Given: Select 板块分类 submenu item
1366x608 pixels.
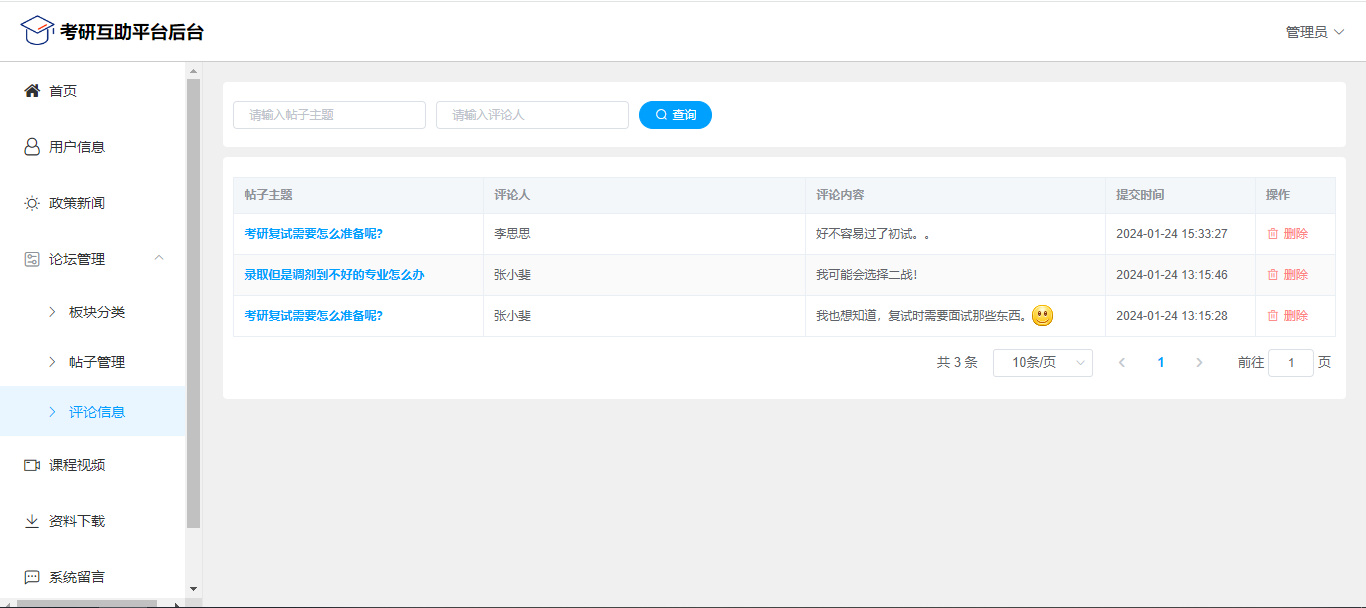Looking at the screenshot, I should pyautogui.click(x=96, y=312).
